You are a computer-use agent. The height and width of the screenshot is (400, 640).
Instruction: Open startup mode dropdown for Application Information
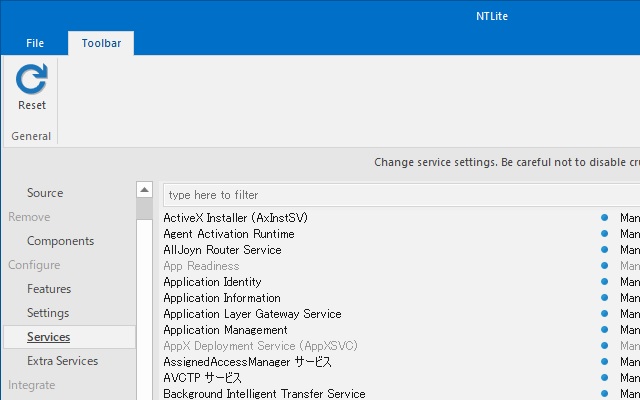coord(630,298)
